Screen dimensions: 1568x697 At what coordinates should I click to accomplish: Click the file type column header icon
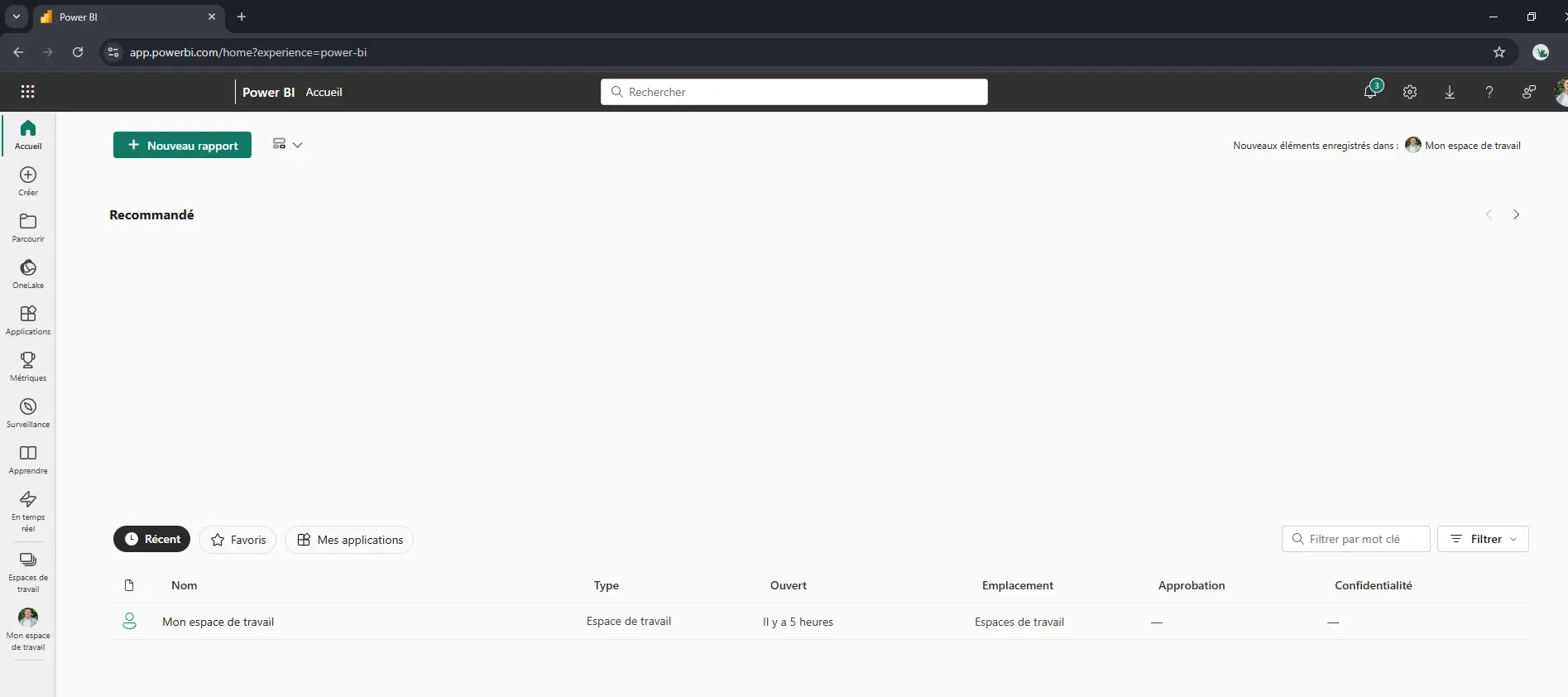click(x=129, y=585)
